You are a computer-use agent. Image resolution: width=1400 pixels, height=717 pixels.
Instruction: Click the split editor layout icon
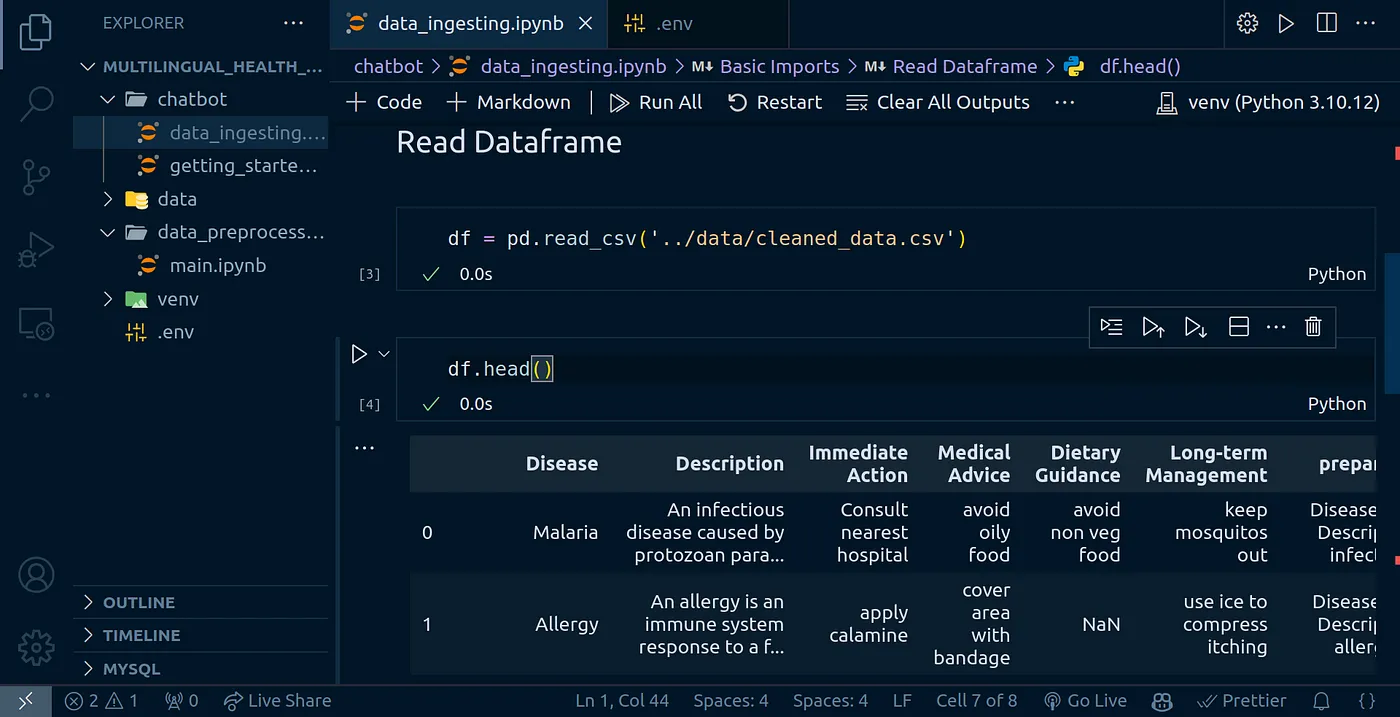click(x=1327, y=23)
